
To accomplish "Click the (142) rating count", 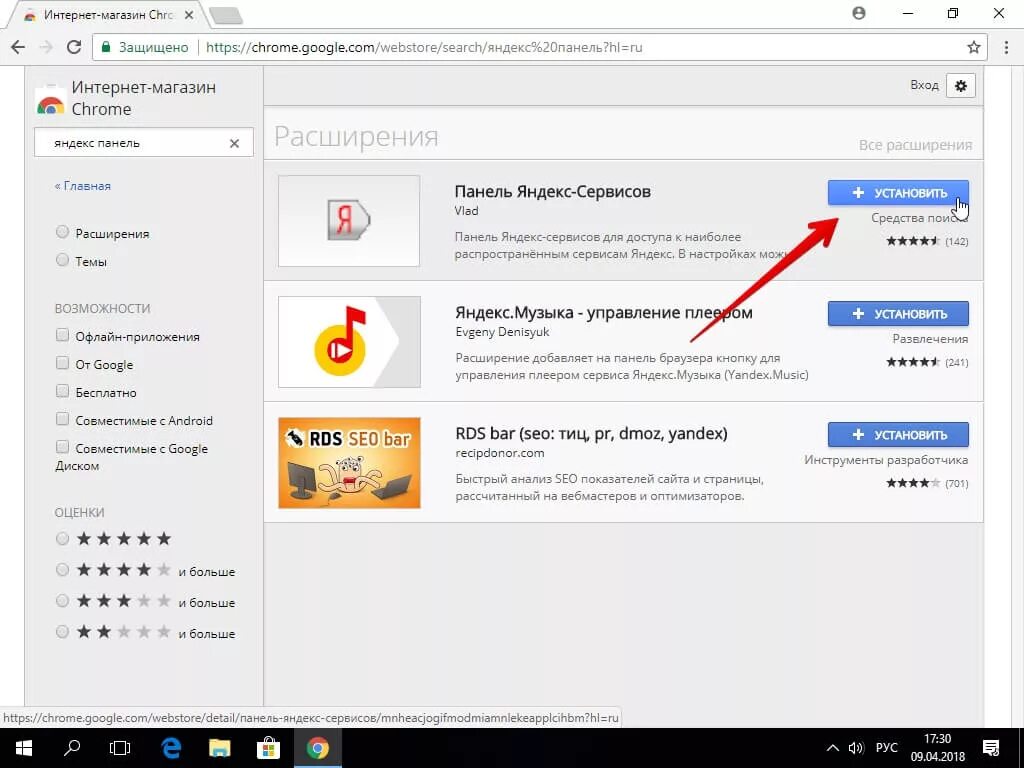I will coord(956,242).
